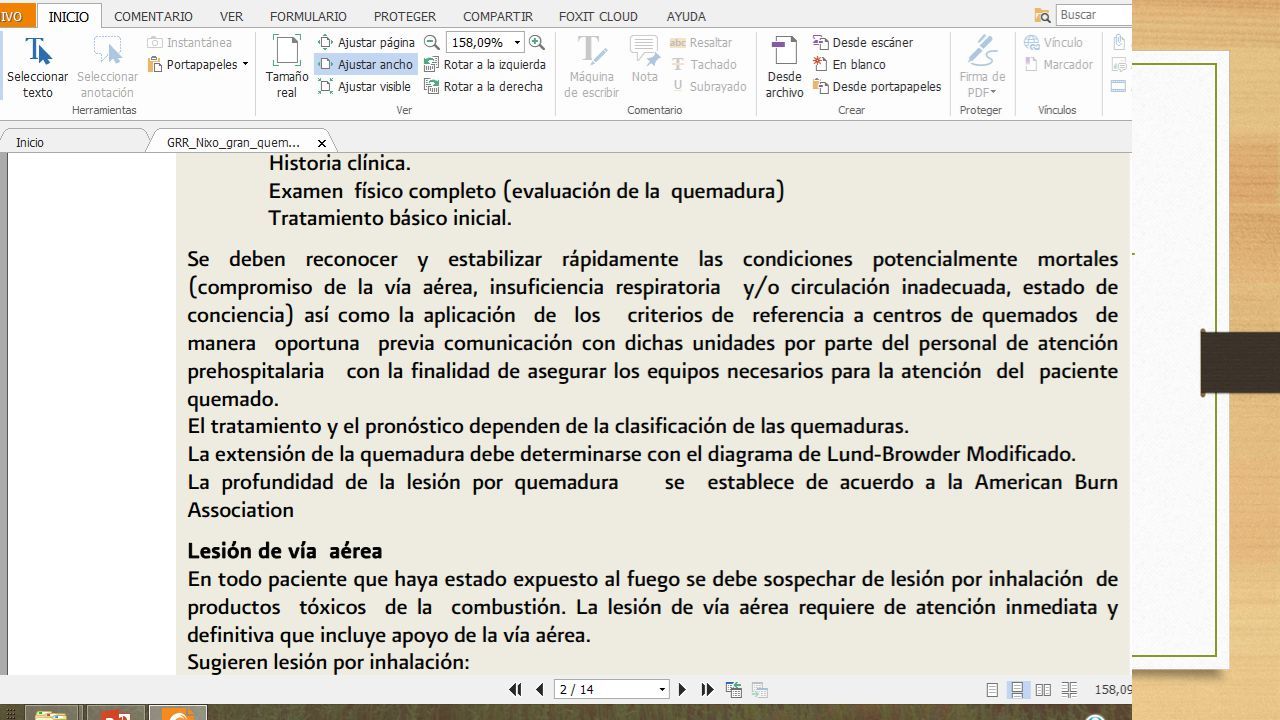The image size is (1280, 720).
Task: Open the PROTEGER ribbon tab
Action: click(x=405, y=16)
